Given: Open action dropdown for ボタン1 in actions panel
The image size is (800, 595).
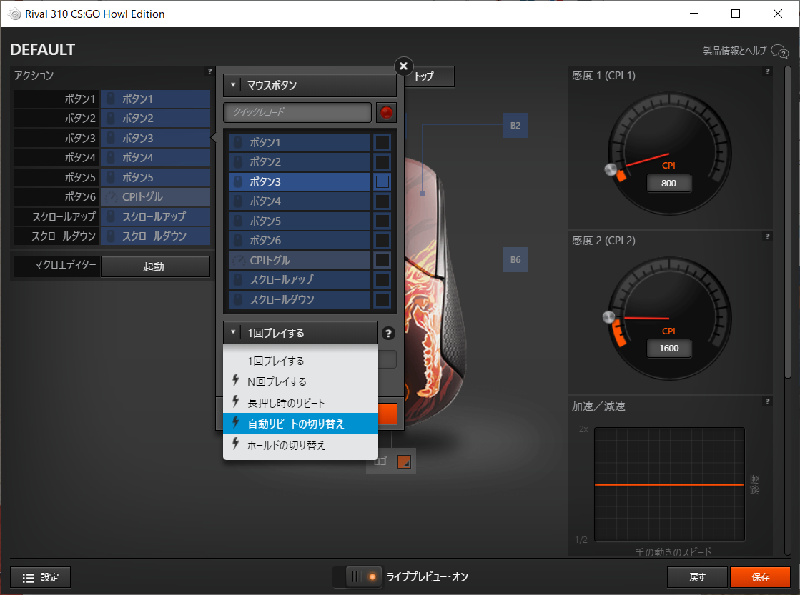Looking at the screenshot, I should click(x=156, y=99).
